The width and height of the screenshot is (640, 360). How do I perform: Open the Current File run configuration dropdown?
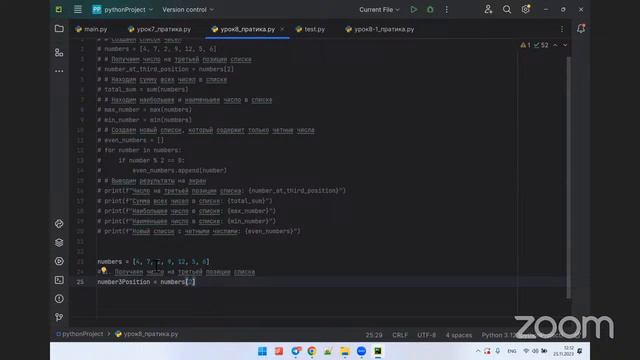point(379,9)
